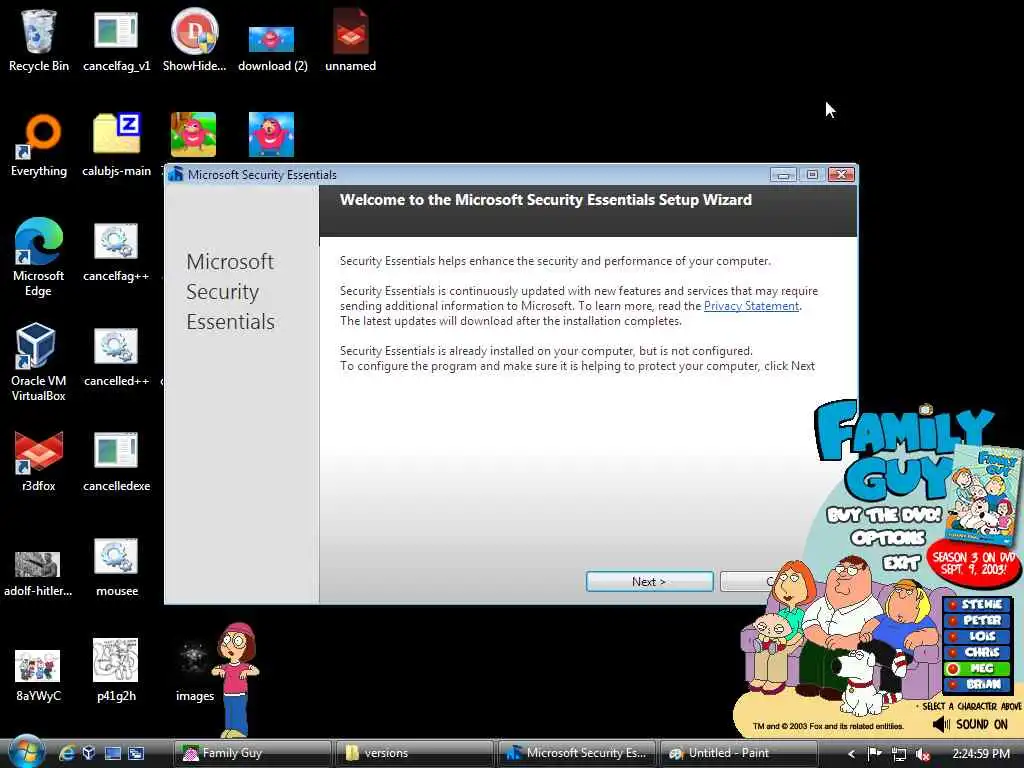
Task: Click Next in the setup wizard
Action: pos(649,581)
